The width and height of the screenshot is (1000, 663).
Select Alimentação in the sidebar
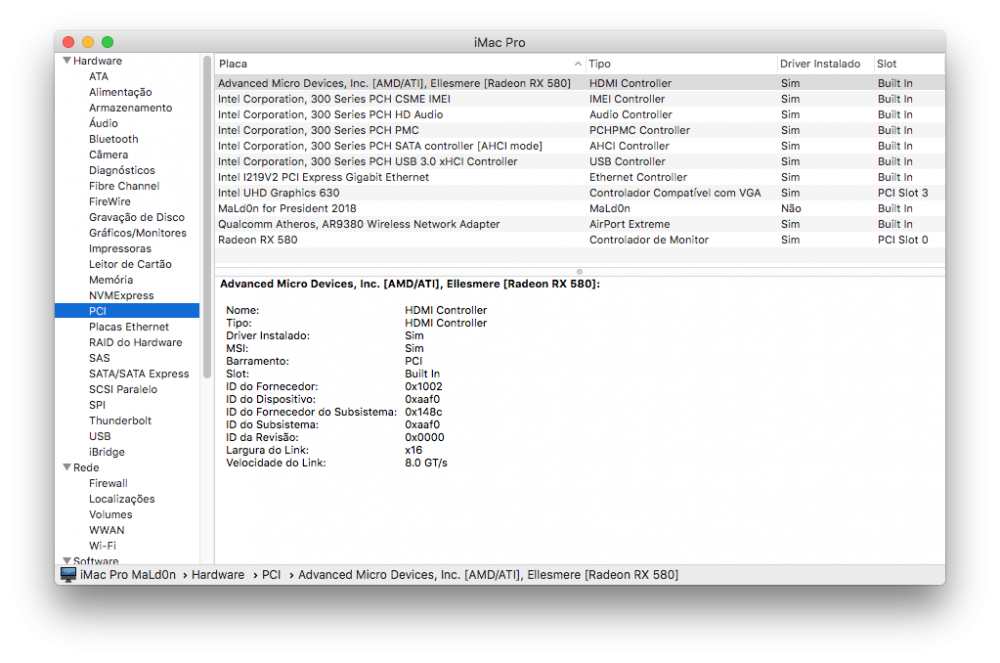pyautogui.click(x=121, y=92)
